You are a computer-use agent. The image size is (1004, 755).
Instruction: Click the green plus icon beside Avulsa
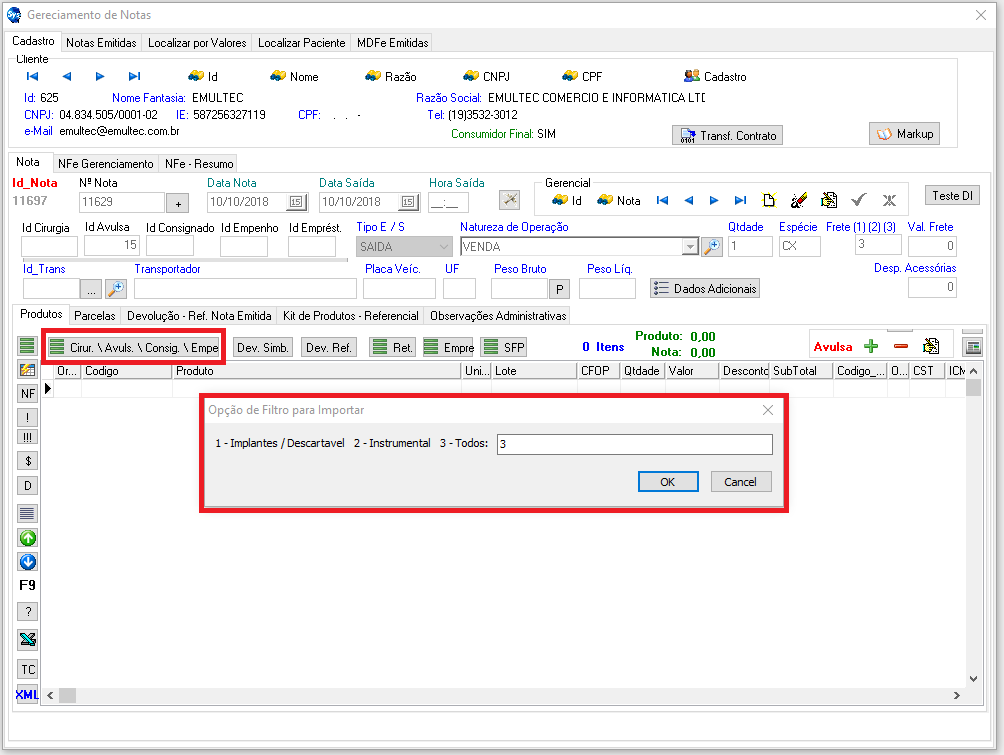click(x=871, y=346)
